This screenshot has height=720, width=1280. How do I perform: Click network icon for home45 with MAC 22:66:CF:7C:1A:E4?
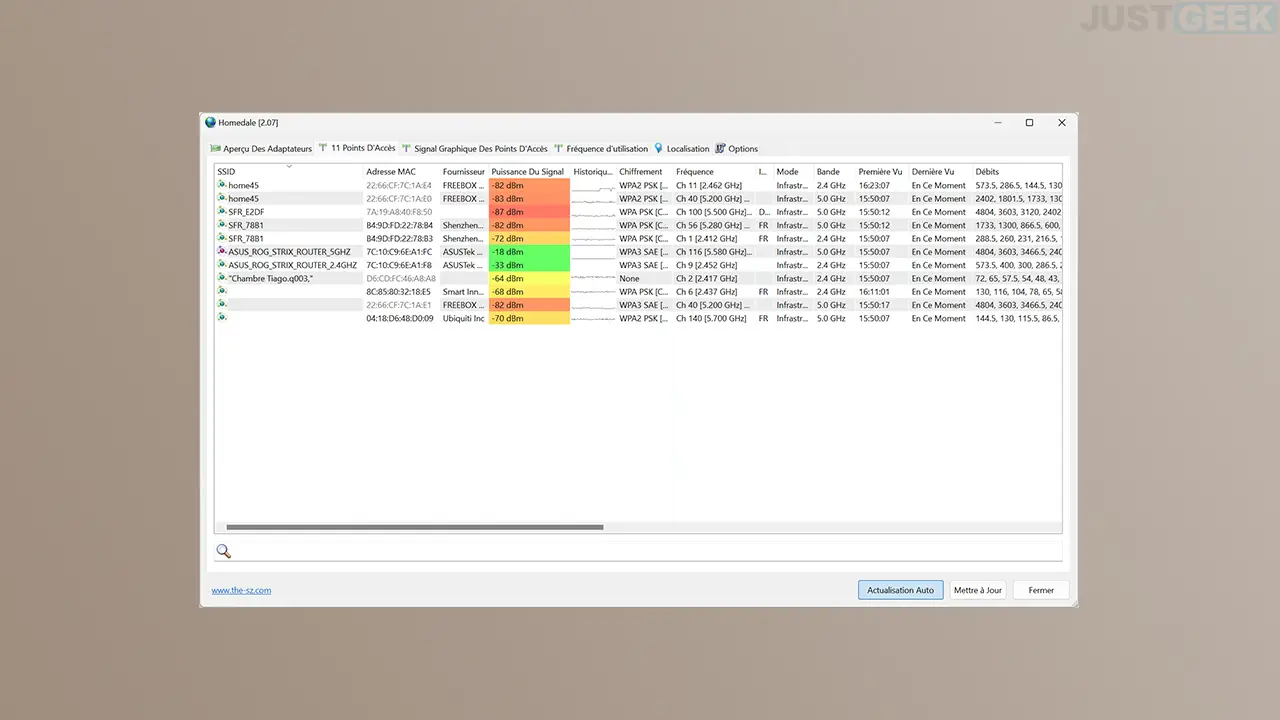click(x=222, y=185)
